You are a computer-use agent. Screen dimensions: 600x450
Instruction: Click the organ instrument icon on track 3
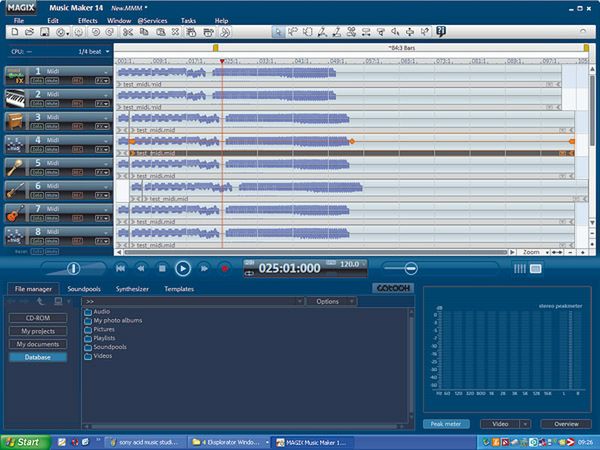(x=16, y=119)
